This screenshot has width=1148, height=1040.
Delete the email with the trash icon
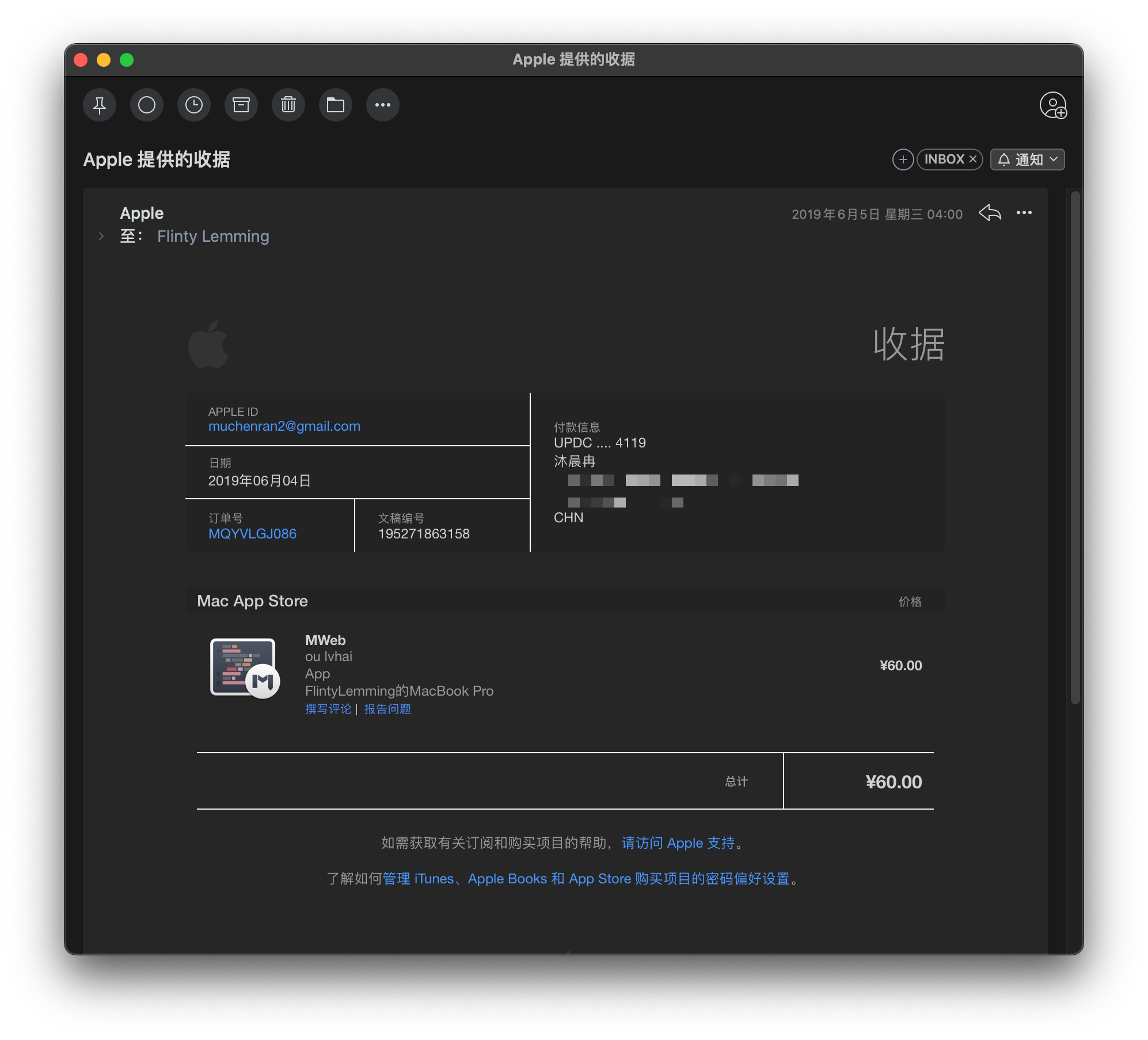point(288,105)
